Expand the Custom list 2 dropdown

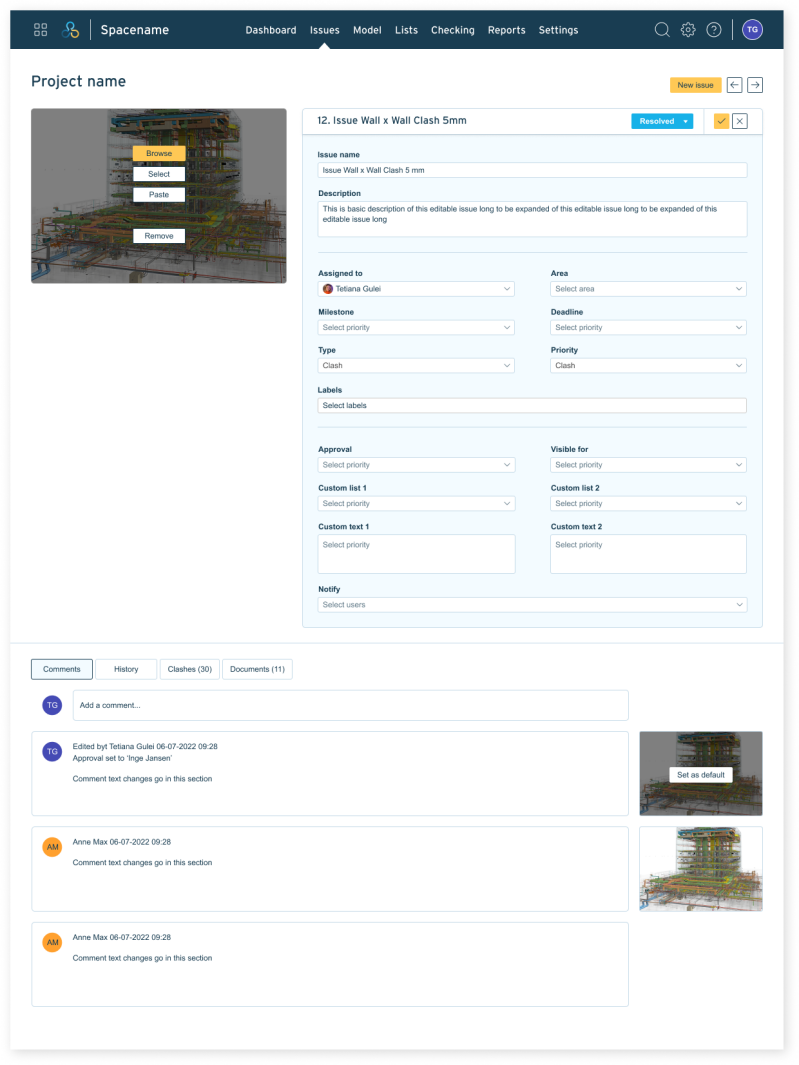click(648, 503)
